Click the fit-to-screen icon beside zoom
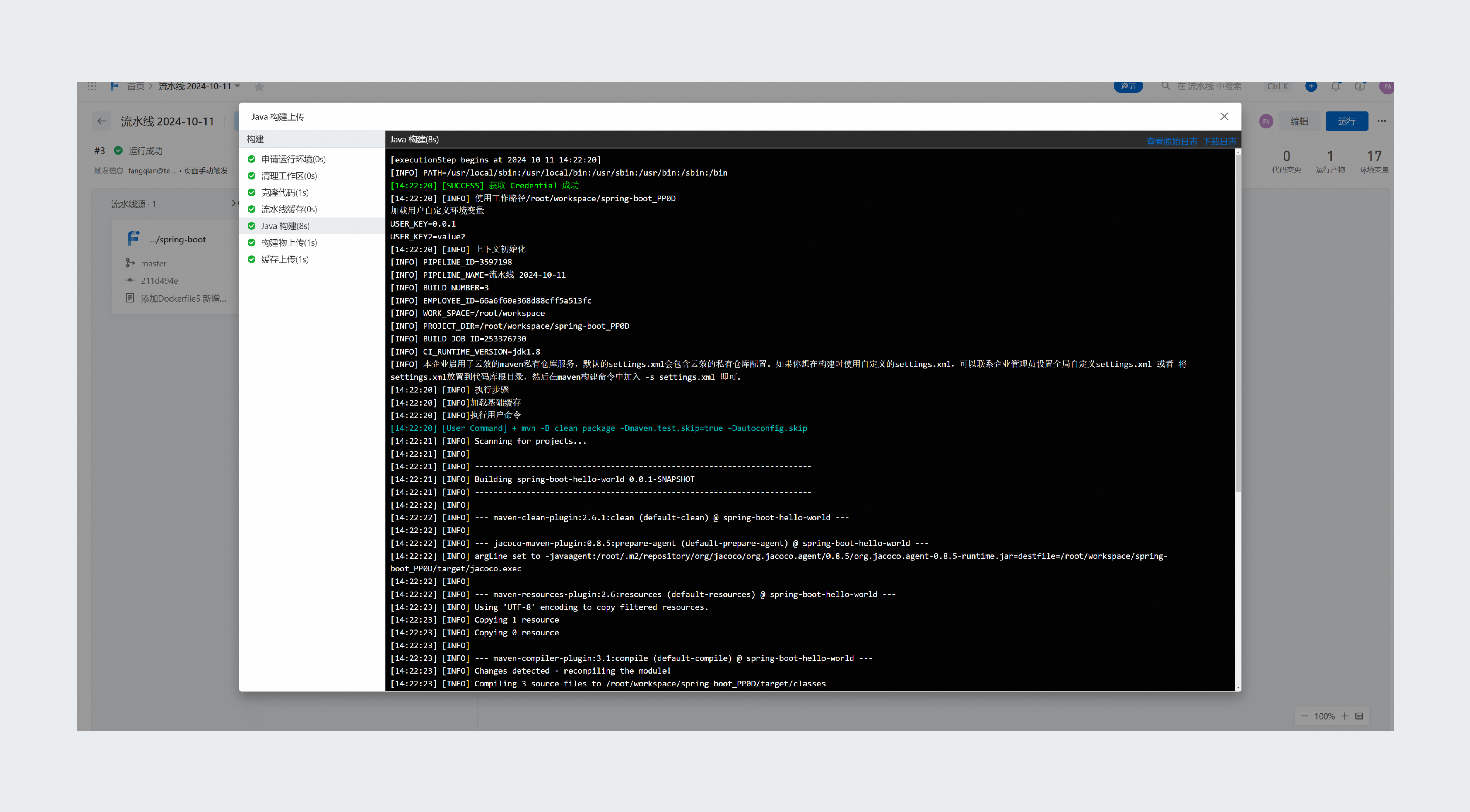 [x=1359, y=716]
